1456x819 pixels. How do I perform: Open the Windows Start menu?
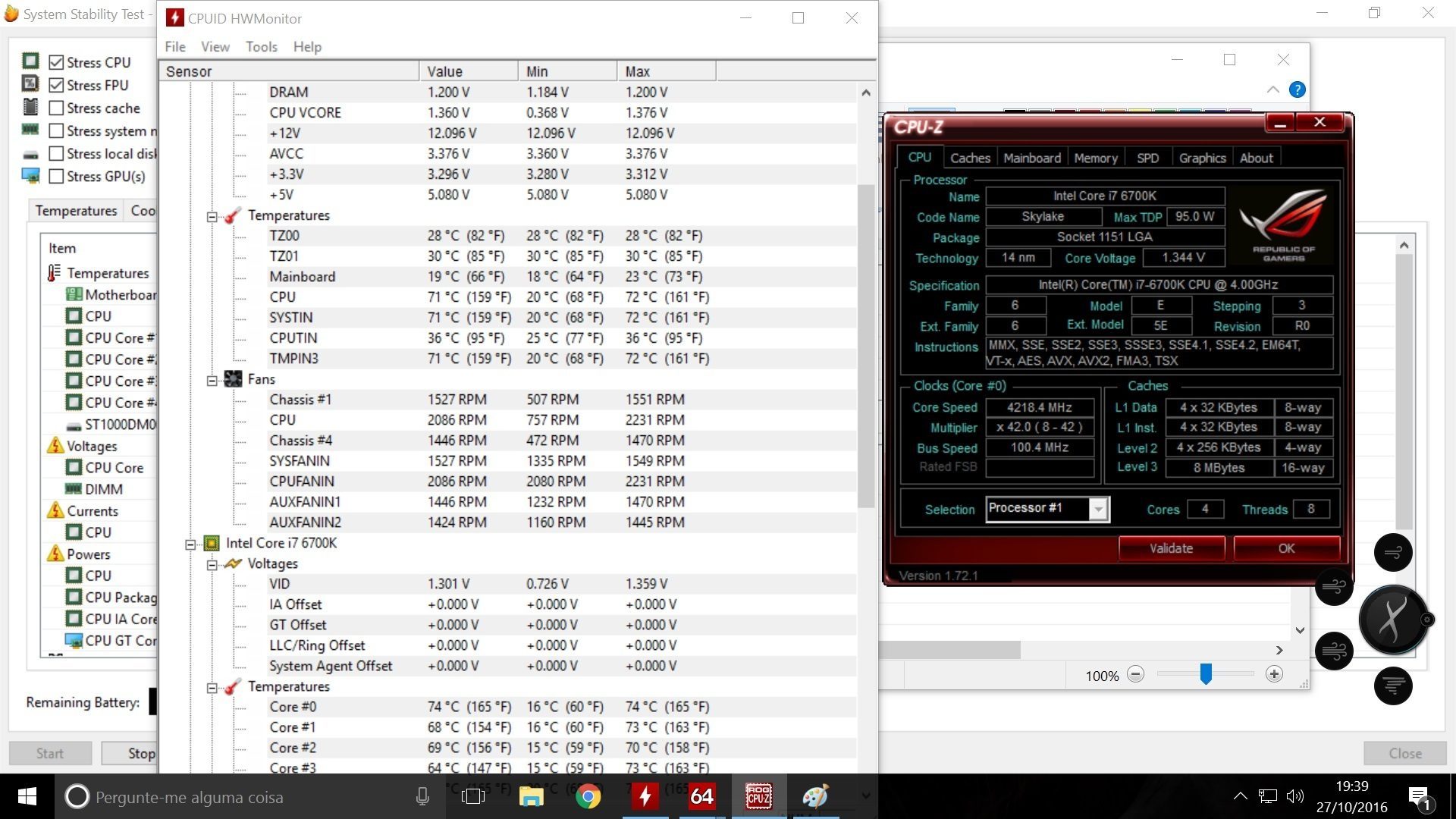(27, 796)
